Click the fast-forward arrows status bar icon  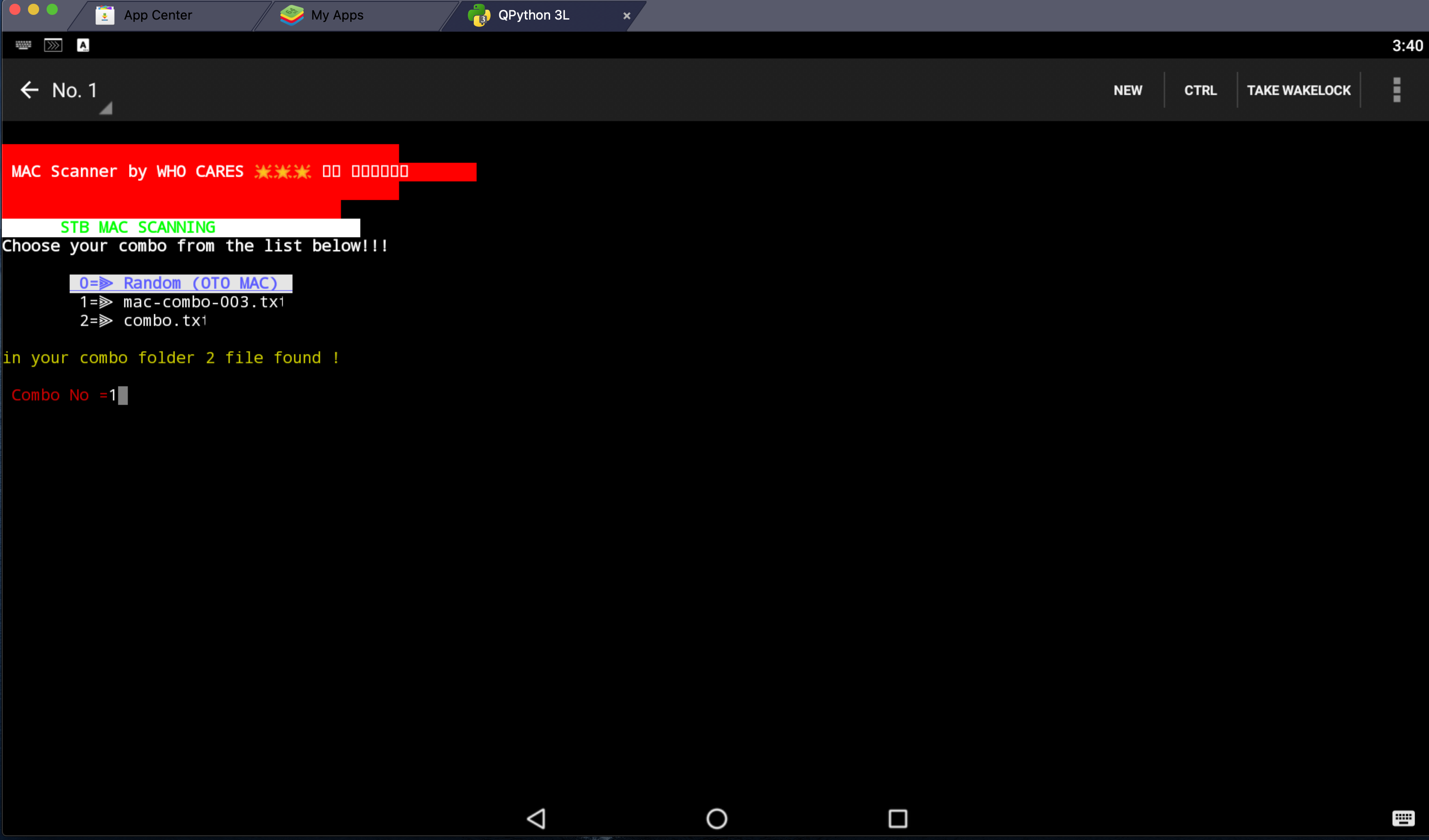click(x=53, y=45)
